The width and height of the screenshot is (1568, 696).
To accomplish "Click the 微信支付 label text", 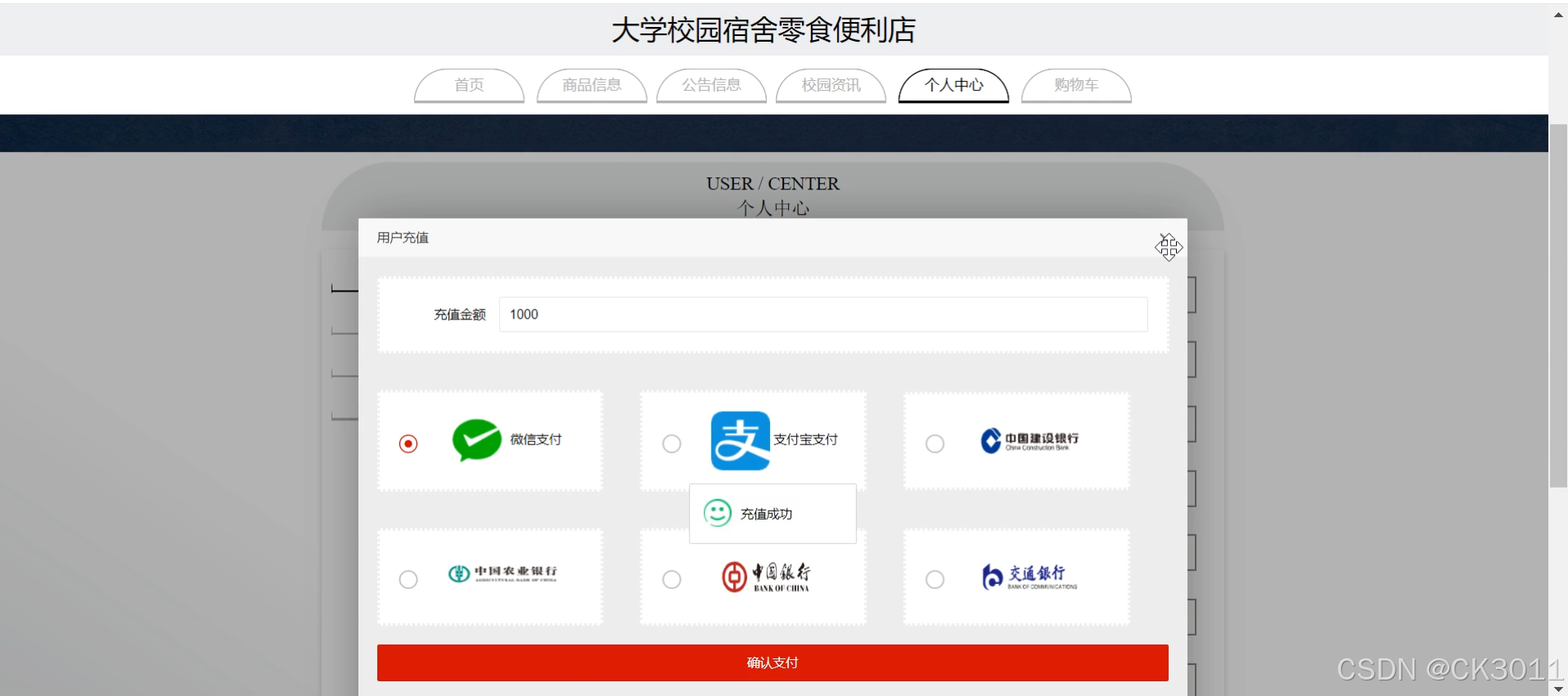I will (x=536, y=439).
